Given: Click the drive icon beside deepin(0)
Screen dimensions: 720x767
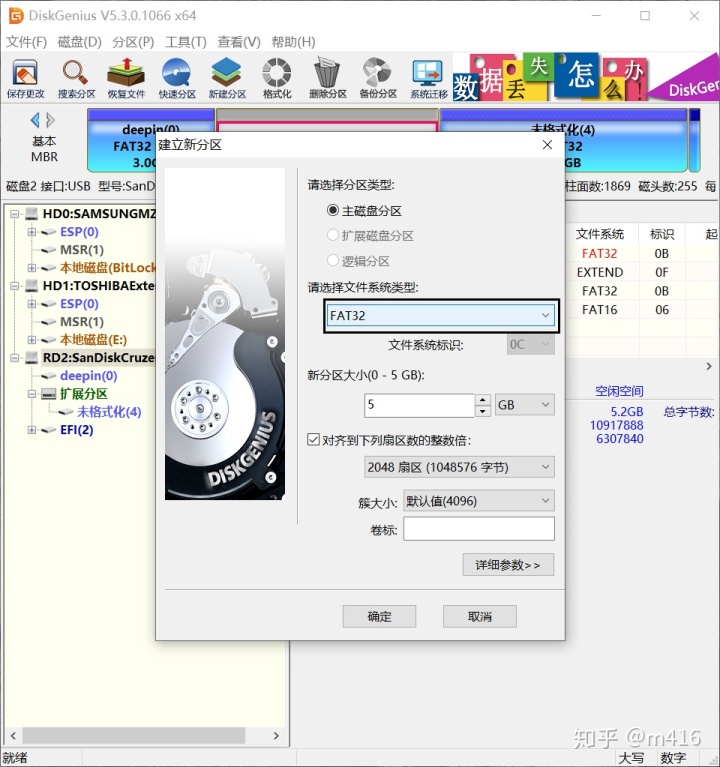Looking at the screenshot, I should [49, 376].
